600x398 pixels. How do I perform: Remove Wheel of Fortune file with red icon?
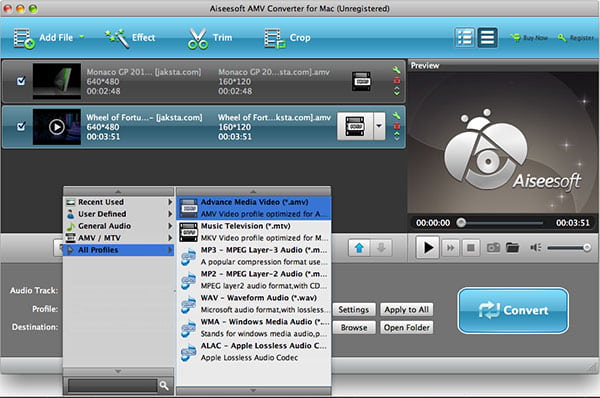pyautogui.click(x=397, y=126)
